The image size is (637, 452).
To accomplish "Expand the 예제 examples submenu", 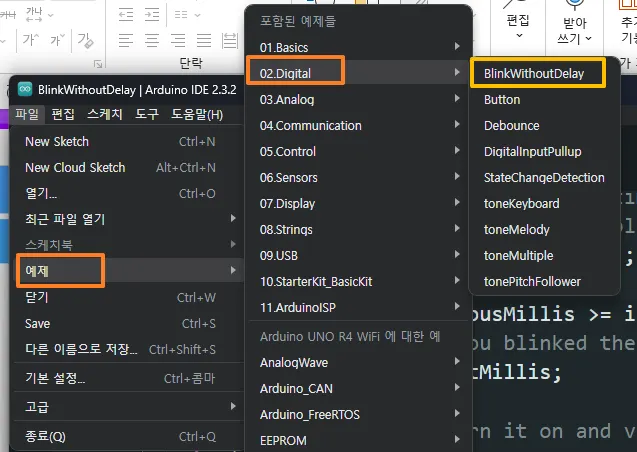I will tap(127, 270).
